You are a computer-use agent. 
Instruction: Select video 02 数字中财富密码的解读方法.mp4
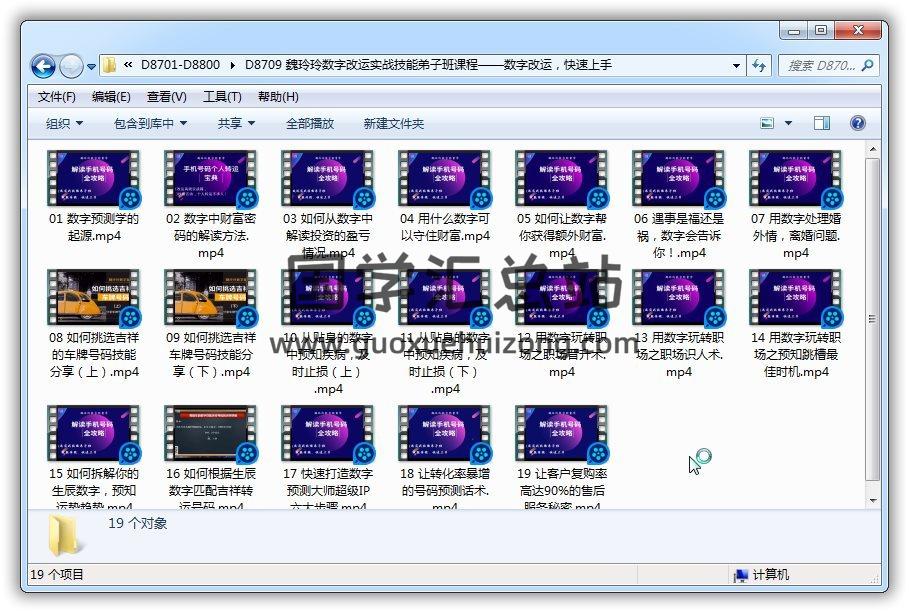(210, 205)
